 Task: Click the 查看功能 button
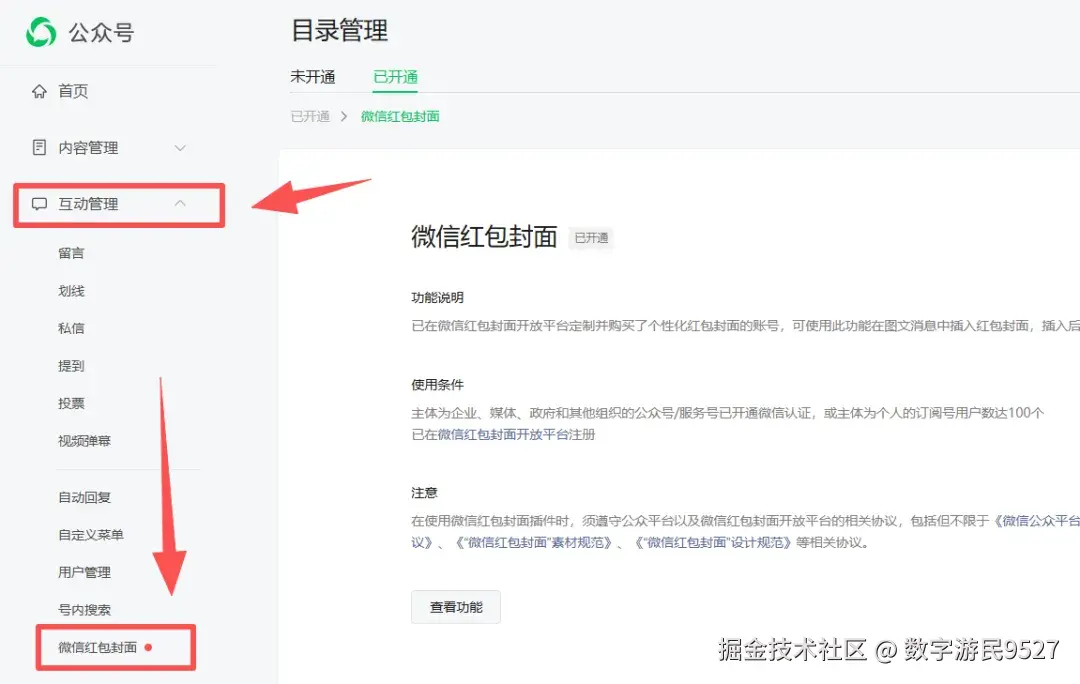click(x=455, y=606)
